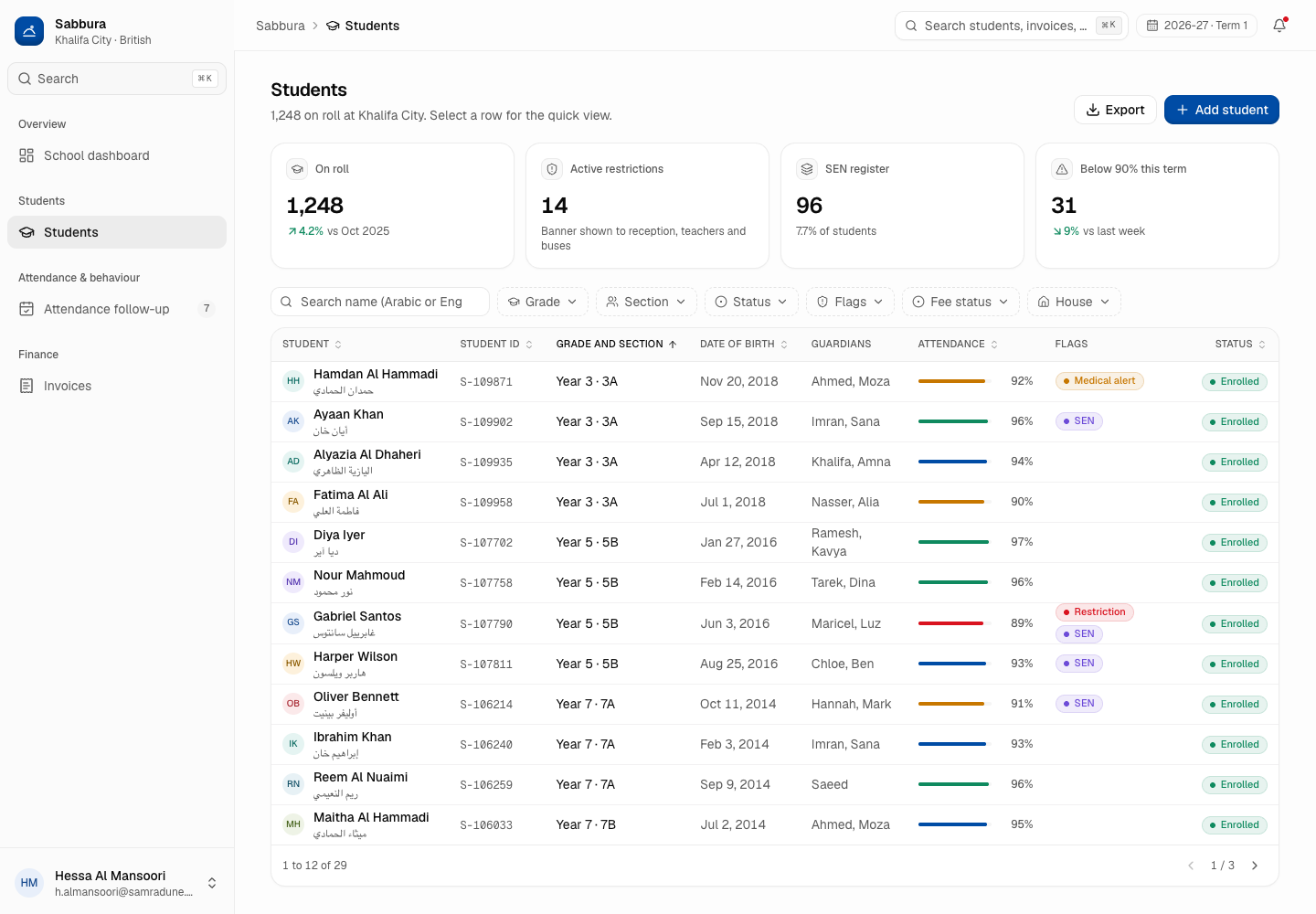
Task: Click the OB avatar for Oliver Bennett
Action: [x=293, y=704]
